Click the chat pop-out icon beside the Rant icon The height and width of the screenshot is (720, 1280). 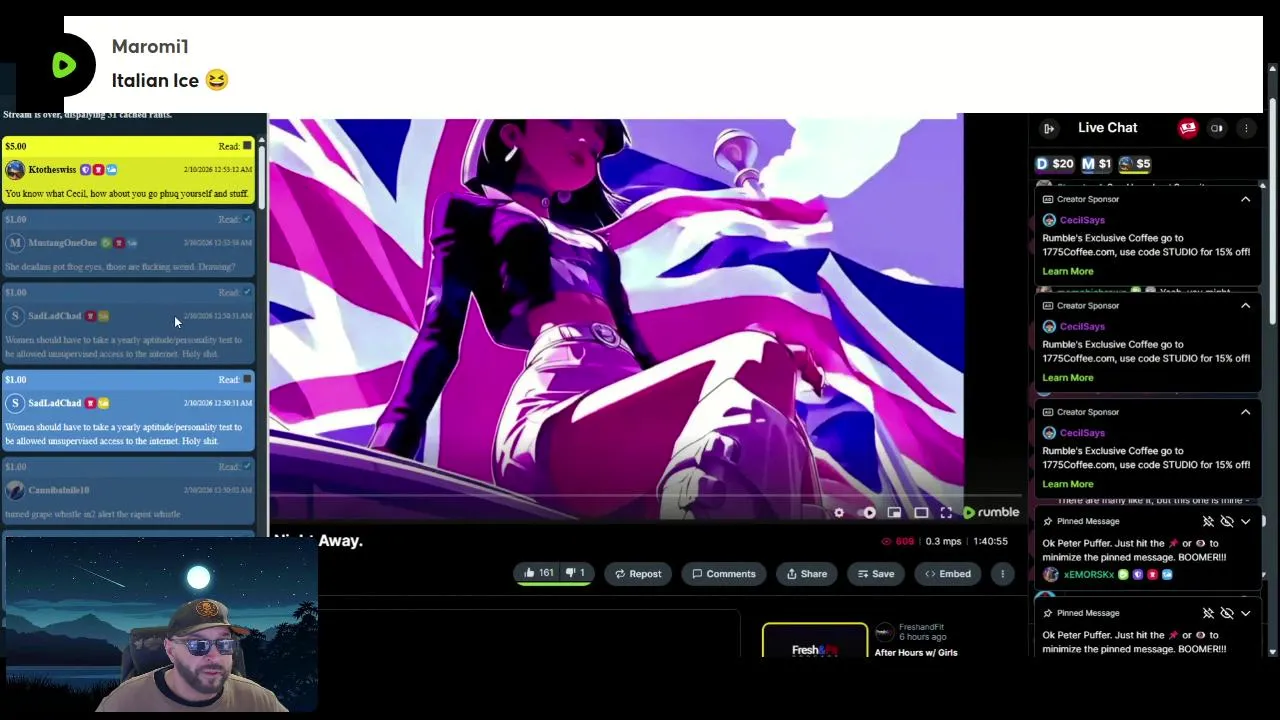click(x=1217, y=128)
